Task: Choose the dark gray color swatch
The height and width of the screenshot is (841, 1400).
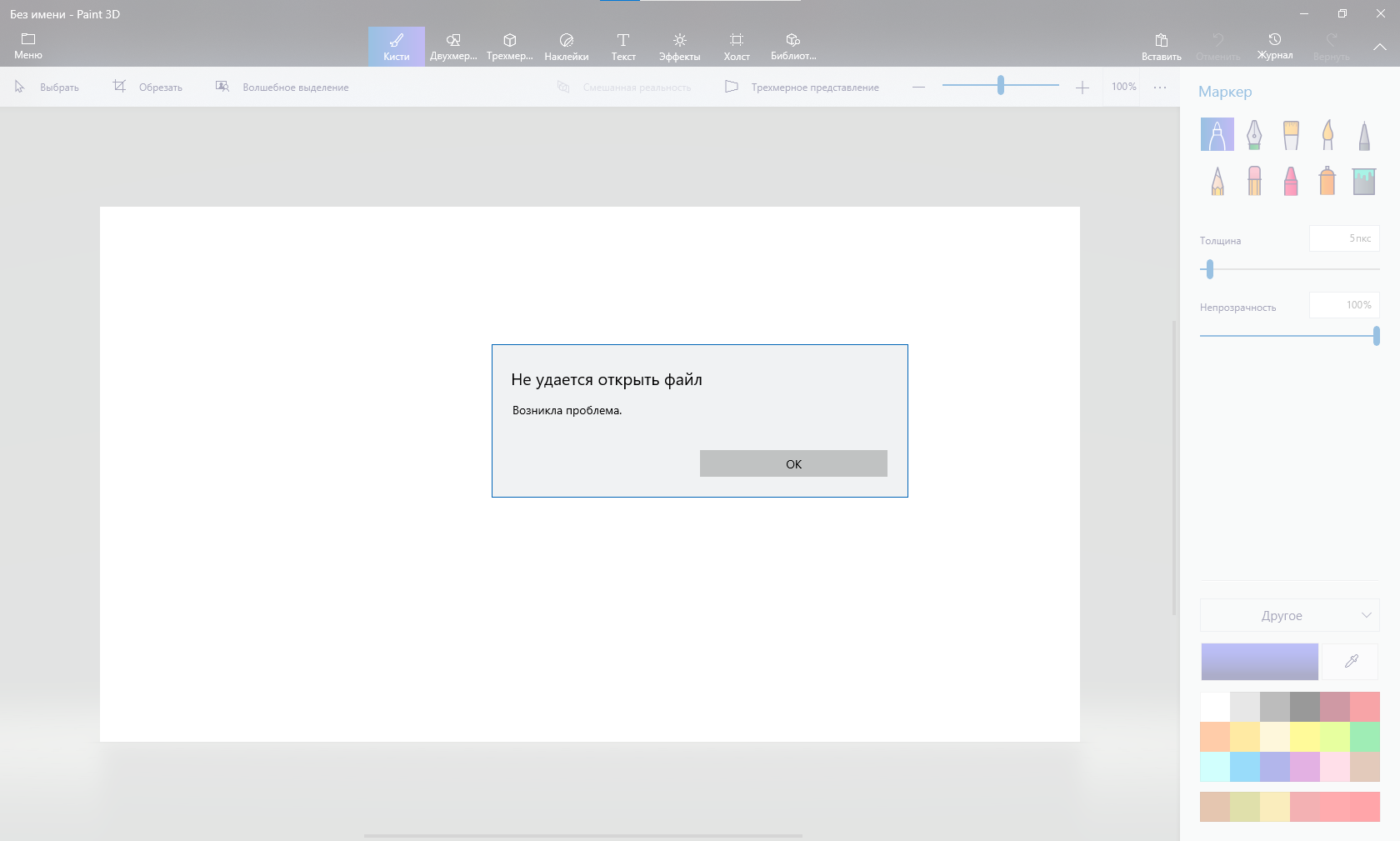Action: point(1305,707)
